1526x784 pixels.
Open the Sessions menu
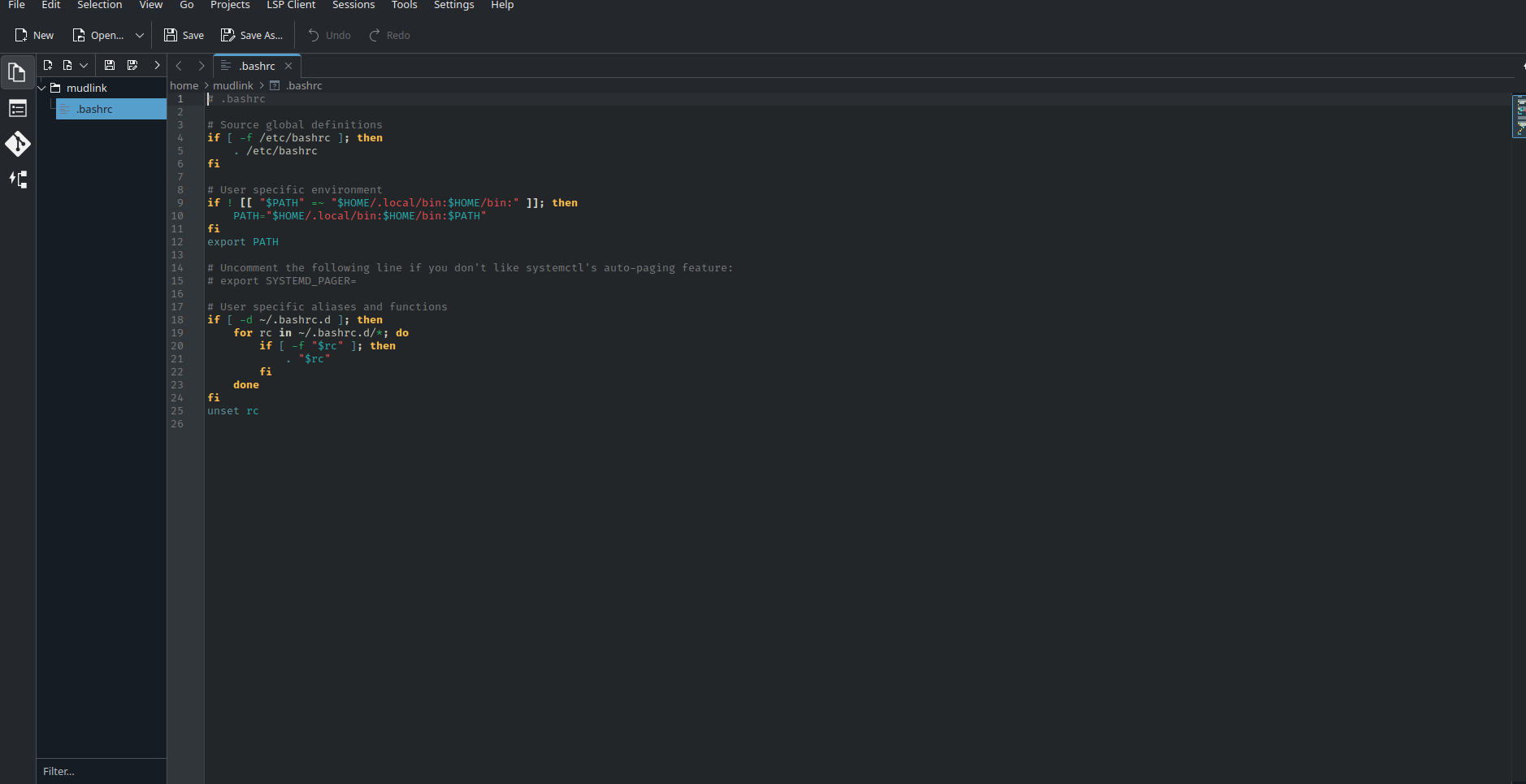pyautogui.click(x=353, y=5)
